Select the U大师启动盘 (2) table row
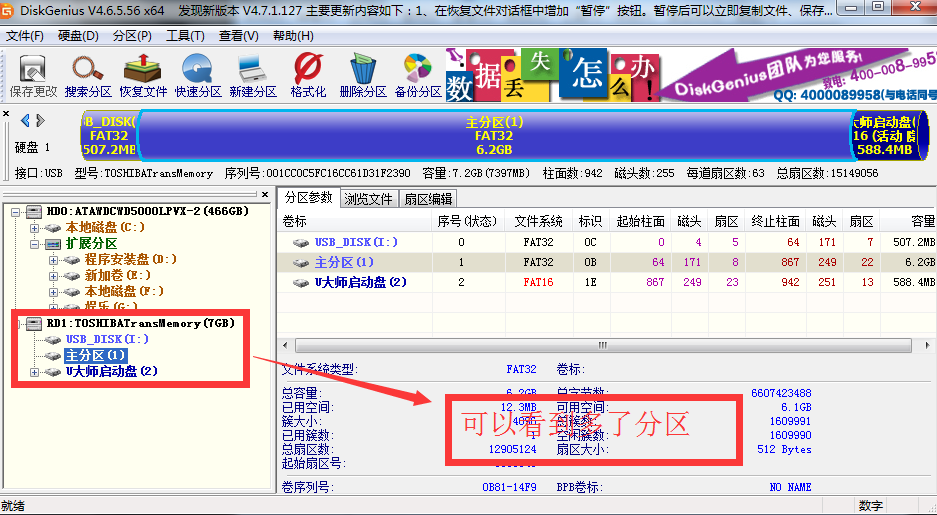This screenshot has height=515, width=937. click(x=607, y=282)
